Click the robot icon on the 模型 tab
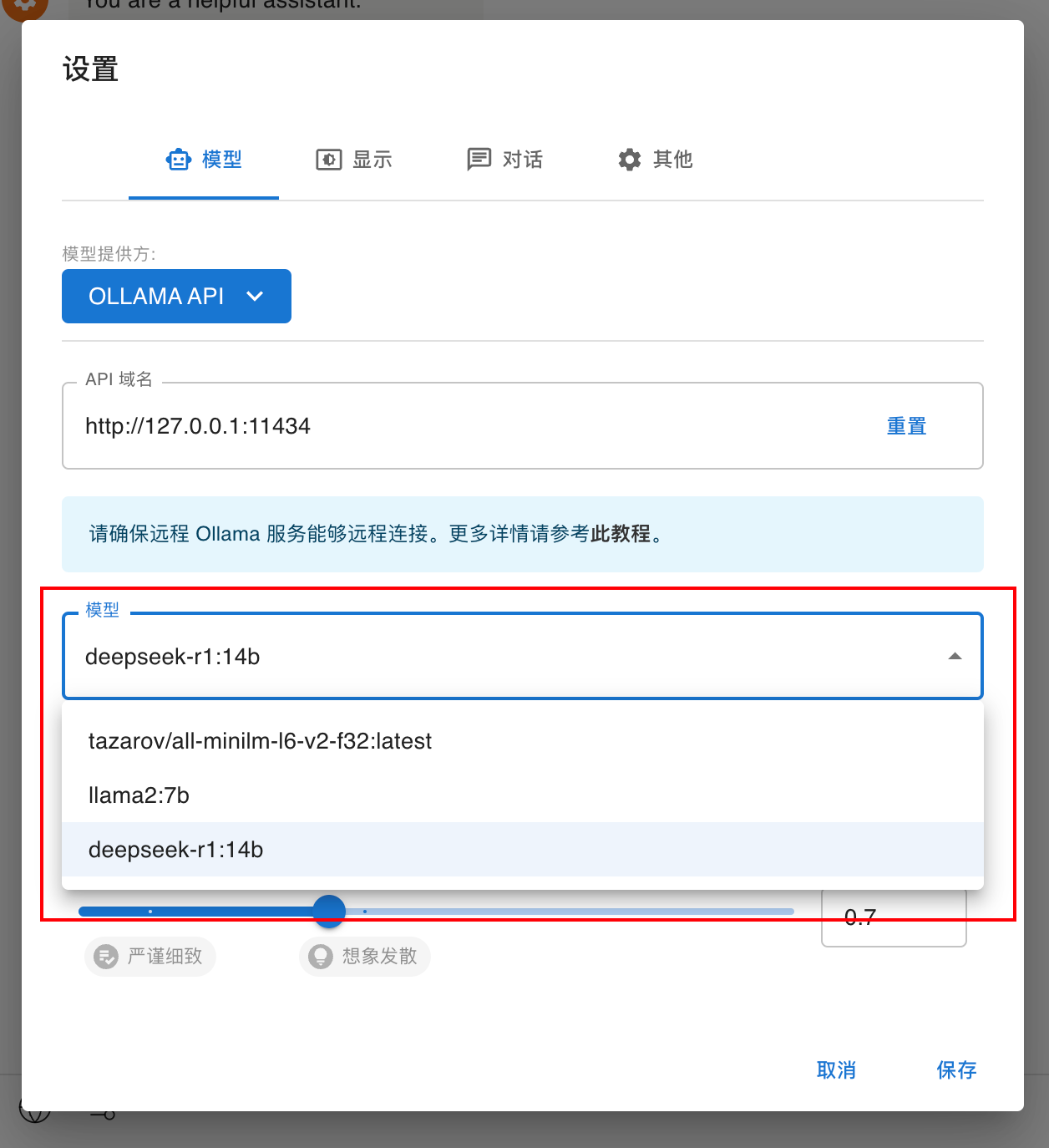The width and height of the screenshot is (1049, 1148). point(179,160)
